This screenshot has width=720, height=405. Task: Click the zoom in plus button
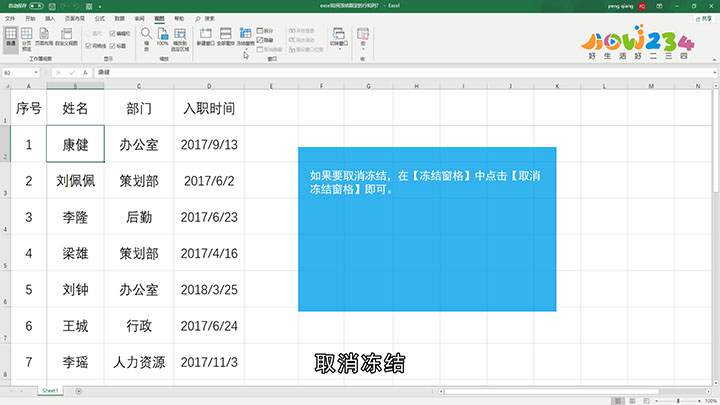click(699, 401)
